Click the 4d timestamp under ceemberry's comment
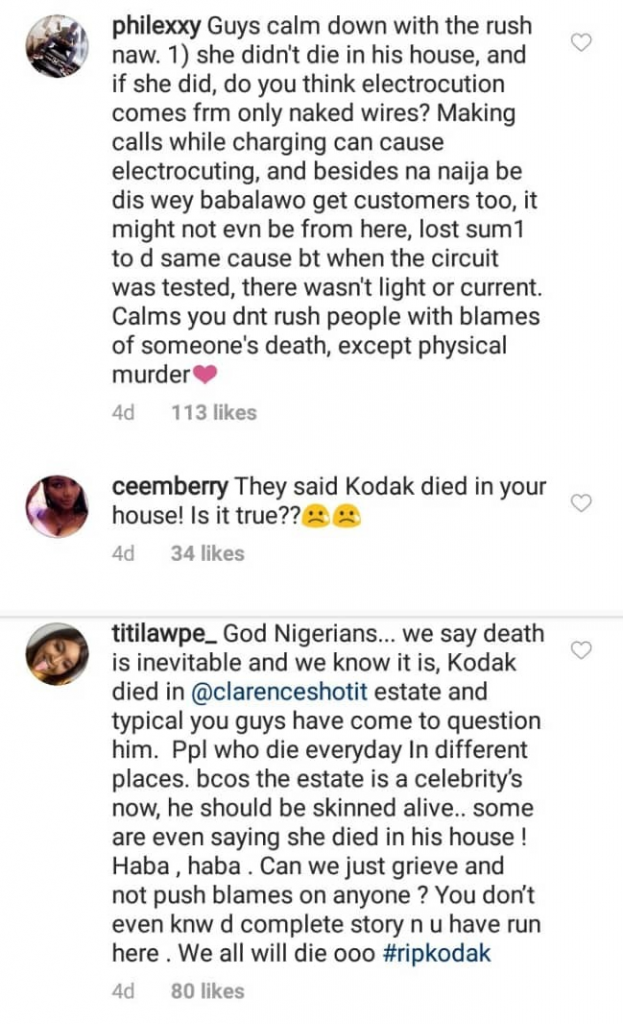 point(123,552)
